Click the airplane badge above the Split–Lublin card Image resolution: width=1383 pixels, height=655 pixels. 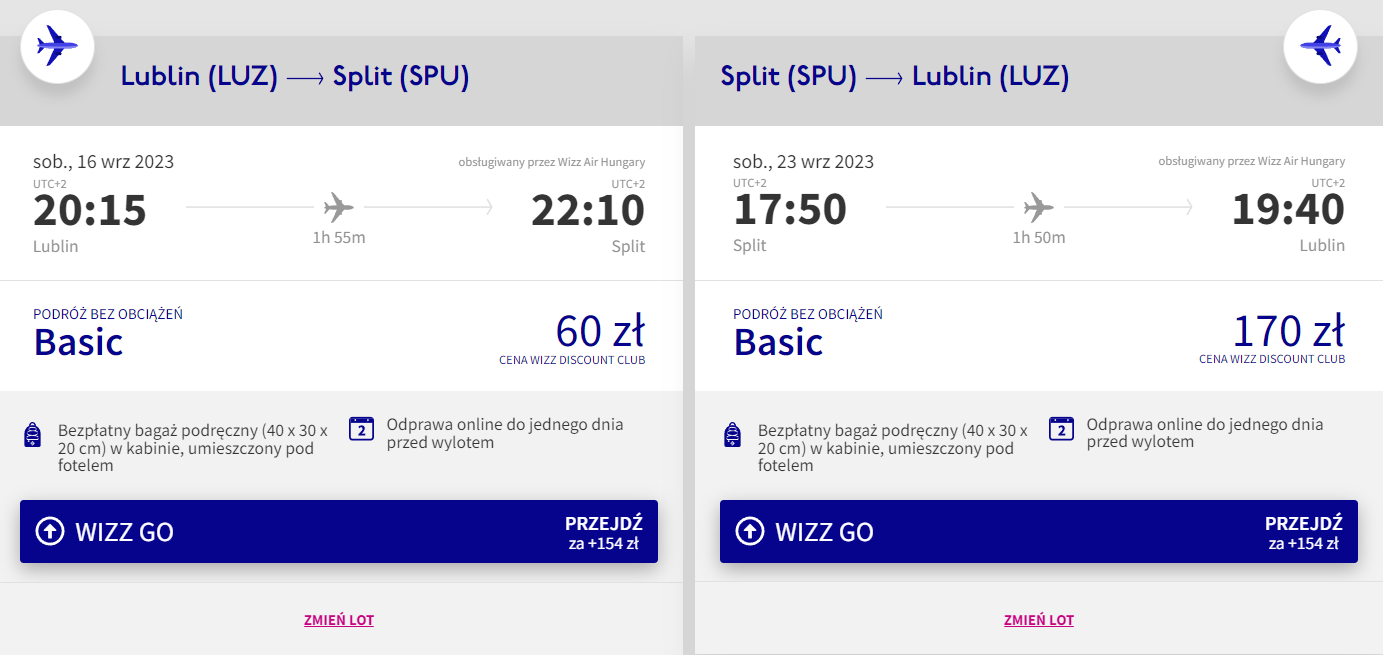[1320, 46]
